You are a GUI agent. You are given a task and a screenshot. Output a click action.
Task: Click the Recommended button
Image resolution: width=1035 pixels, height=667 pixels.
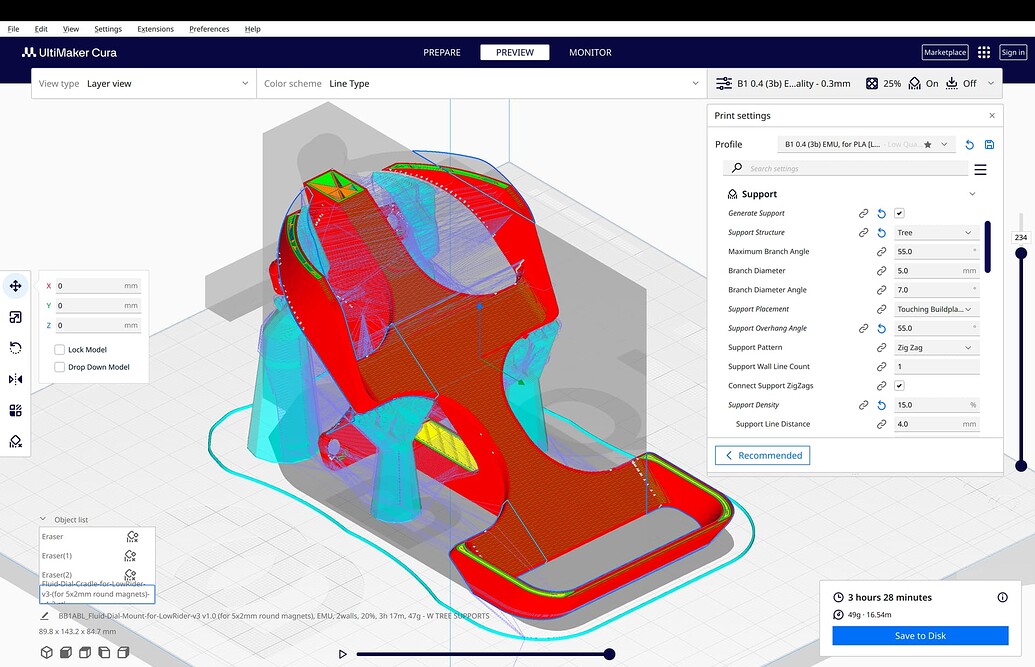click(762, 455)
